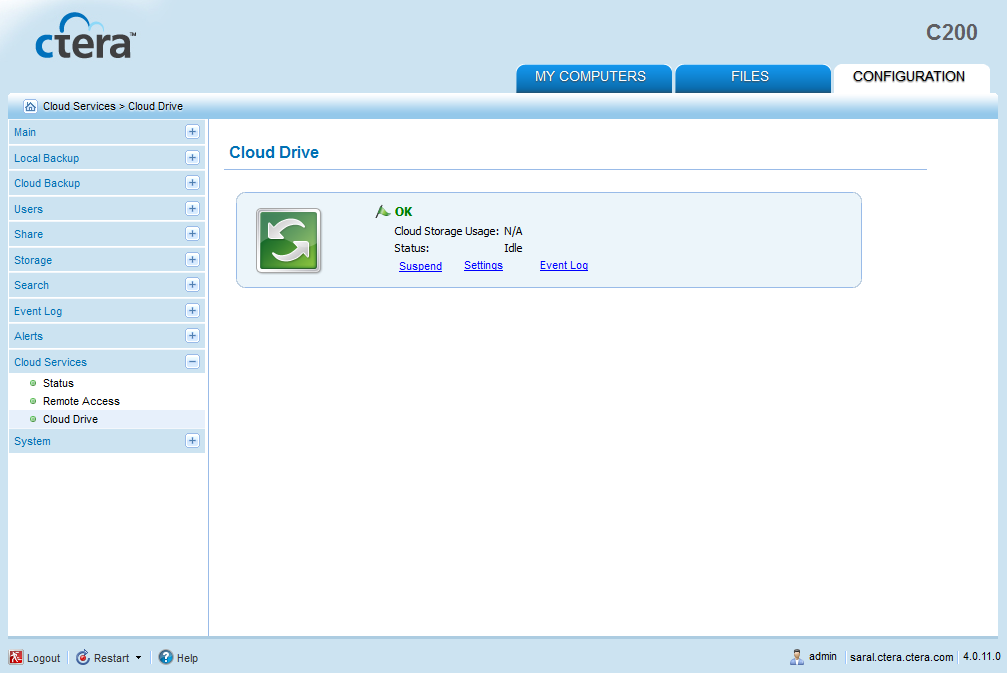Click the admin username in footer
This screenshot has height=673, width=1007.
pos(823,656)
